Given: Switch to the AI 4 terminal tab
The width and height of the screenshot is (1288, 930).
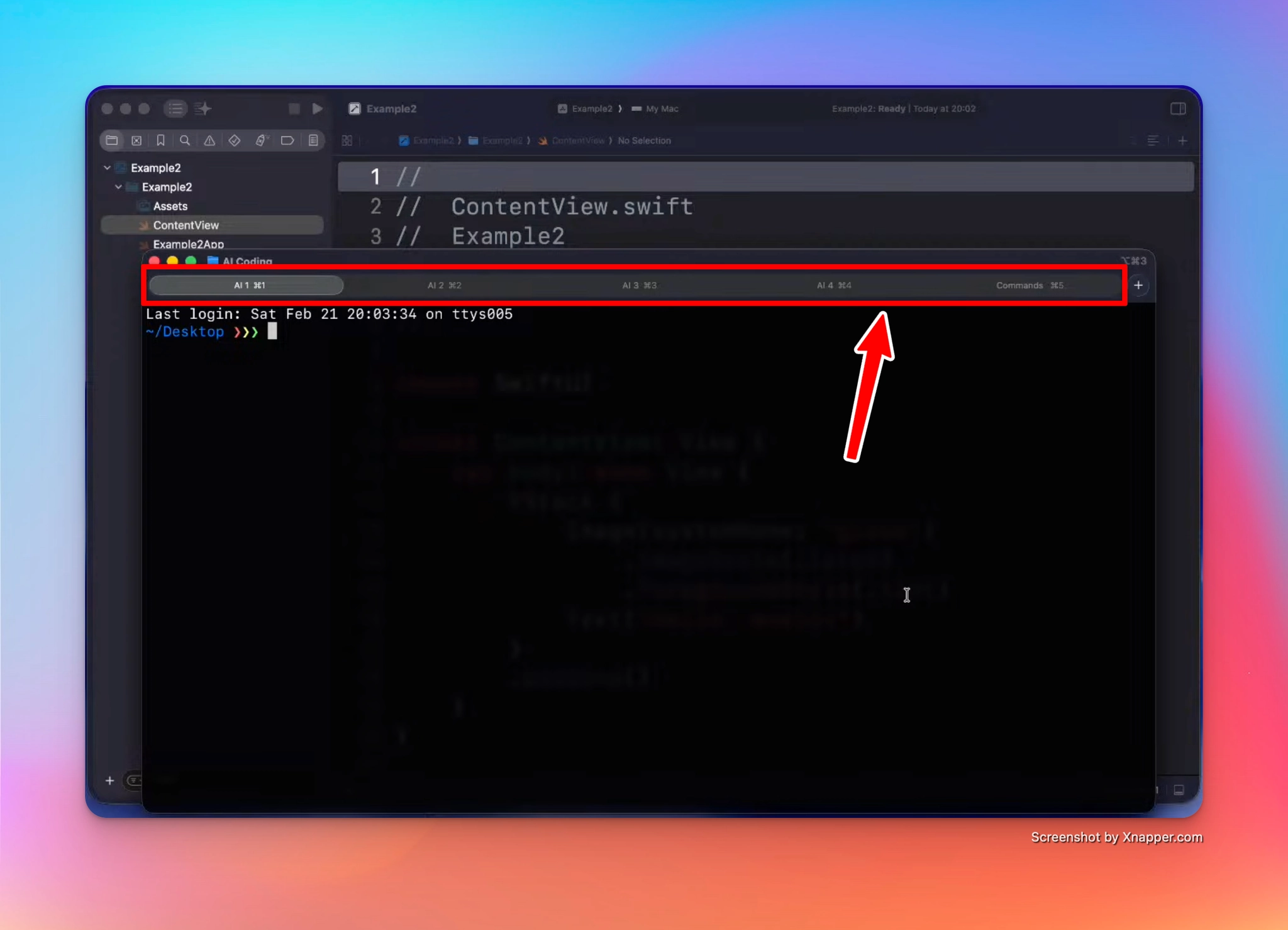Looking at the screenshot, I should [x=834, y=285].
